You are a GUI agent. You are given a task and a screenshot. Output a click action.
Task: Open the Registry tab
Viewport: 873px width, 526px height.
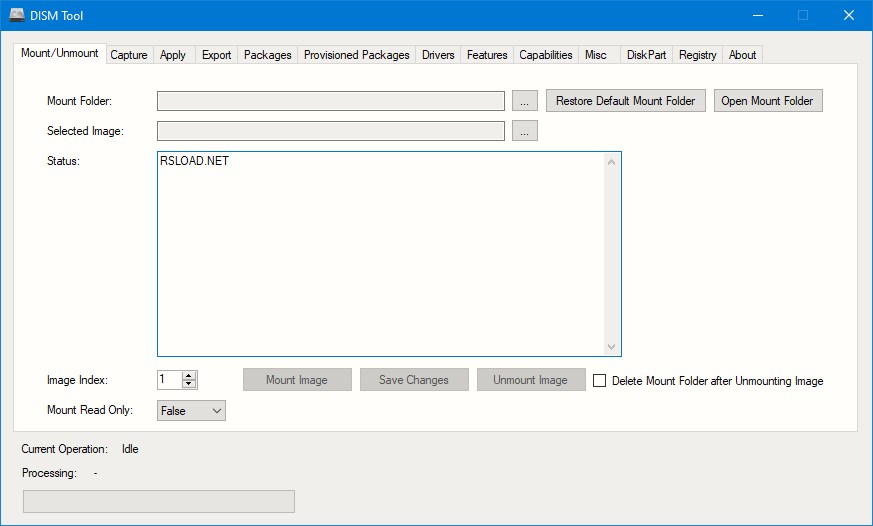click(697, 55)
